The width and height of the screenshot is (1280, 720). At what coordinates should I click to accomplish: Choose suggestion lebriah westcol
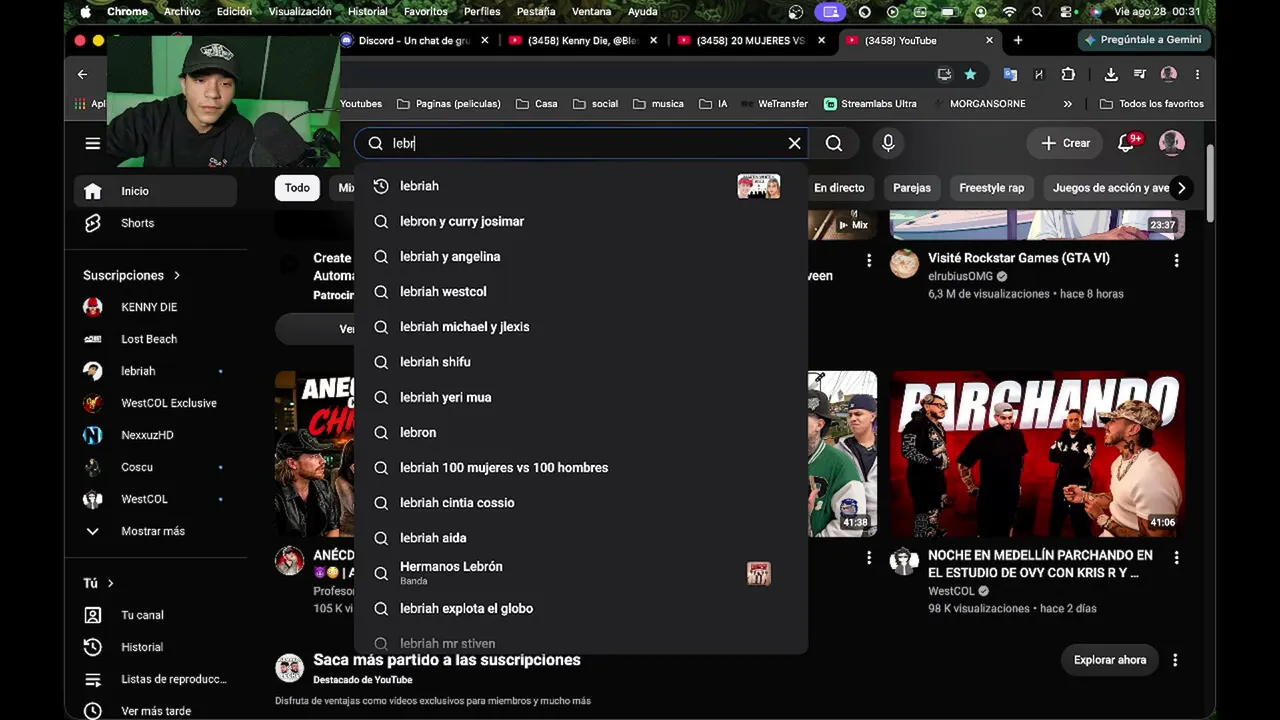click(x=580, y=291)
